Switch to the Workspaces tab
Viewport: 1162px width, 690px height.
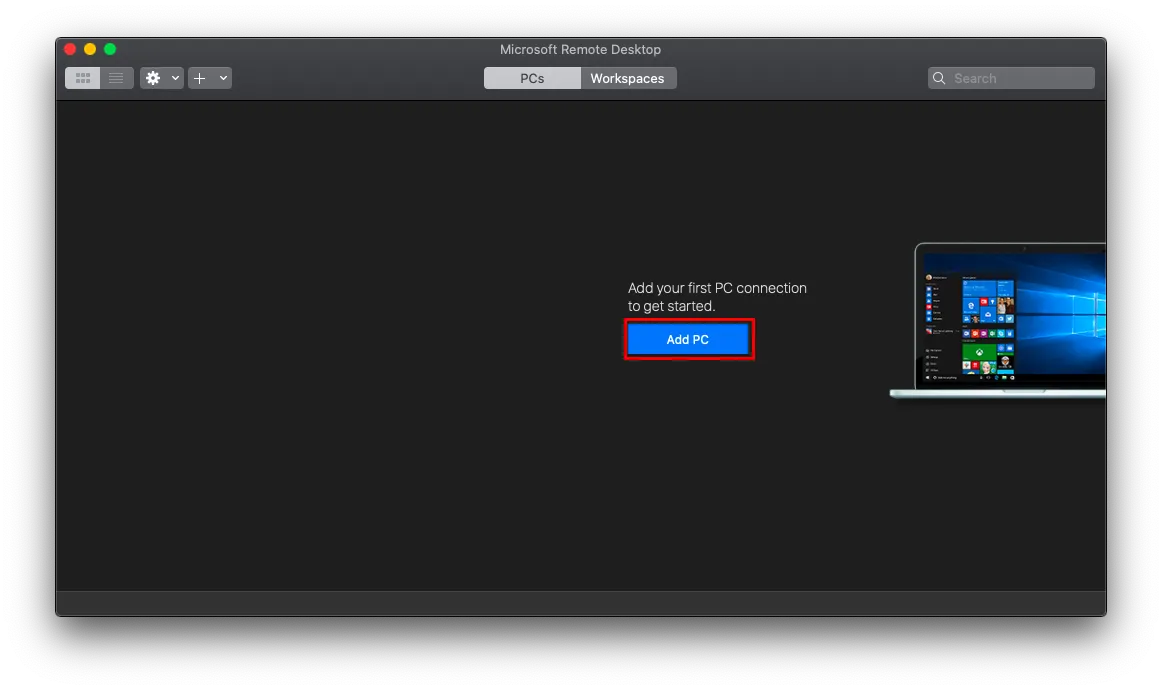coord(627,78)
